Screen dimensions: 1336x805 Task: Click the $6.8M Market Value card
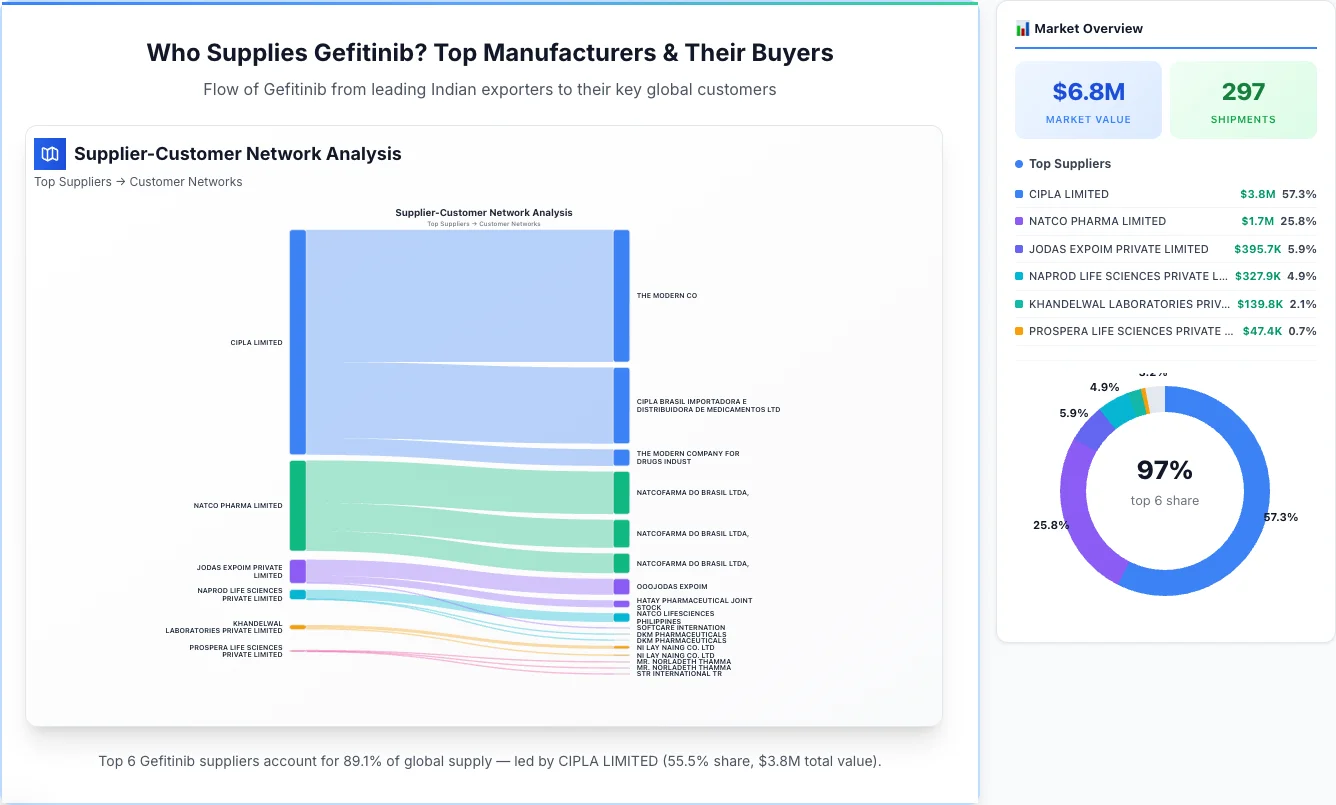click(1088, 99)
